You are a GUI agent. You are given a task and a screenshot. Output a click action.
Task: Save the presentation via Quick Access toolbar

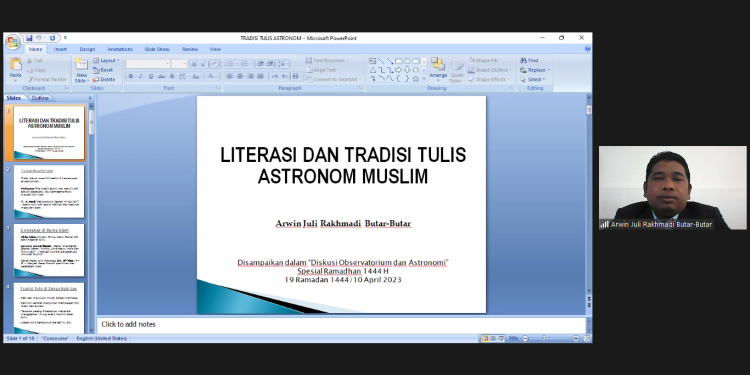[x=30, y=38]
